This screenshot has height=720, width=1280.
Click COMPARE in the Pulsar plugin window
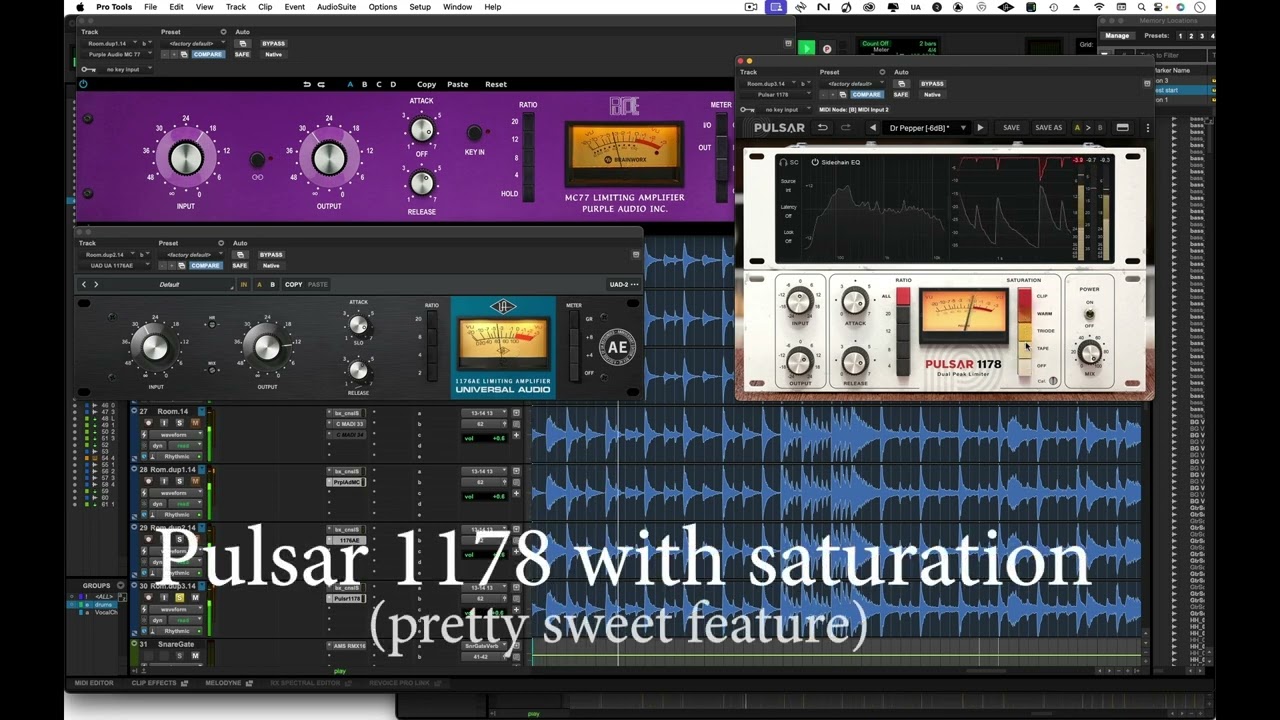[x=867, y=95]
